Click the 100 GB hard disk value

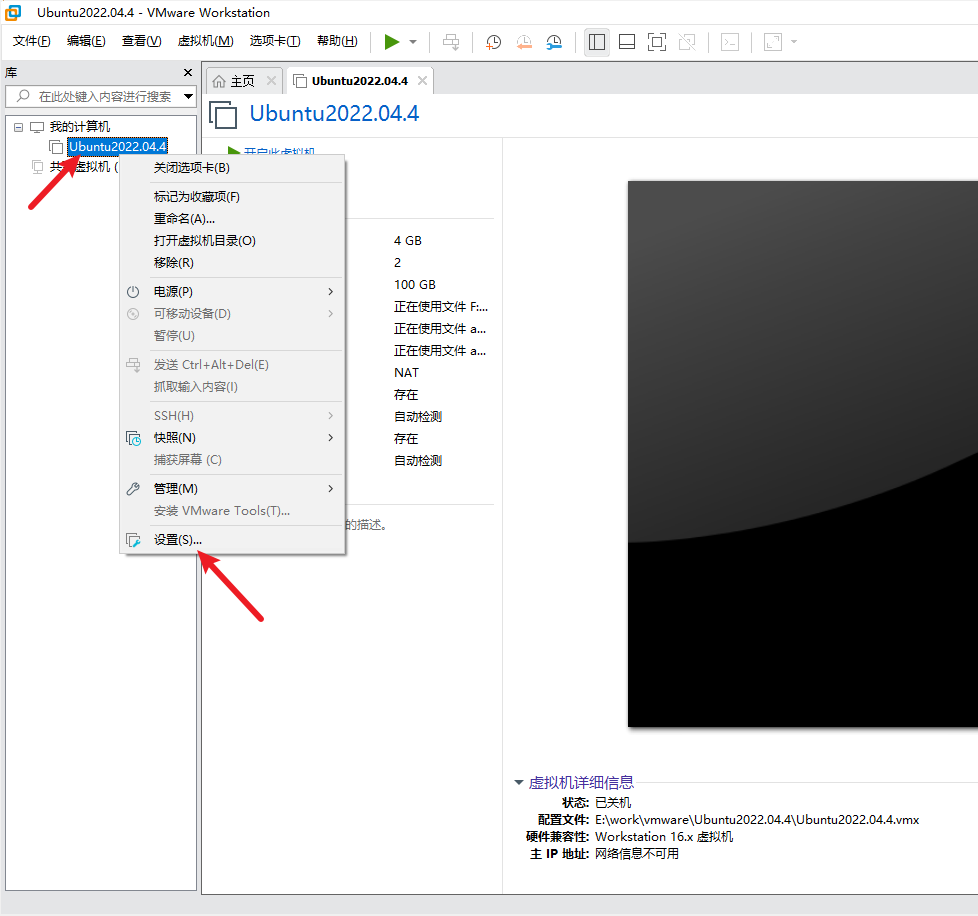[x=415, y=285]
